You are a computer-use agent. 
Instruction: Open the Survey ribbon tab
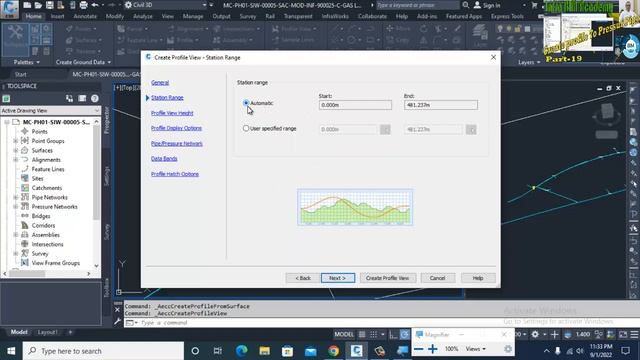(x=248, y=16)
